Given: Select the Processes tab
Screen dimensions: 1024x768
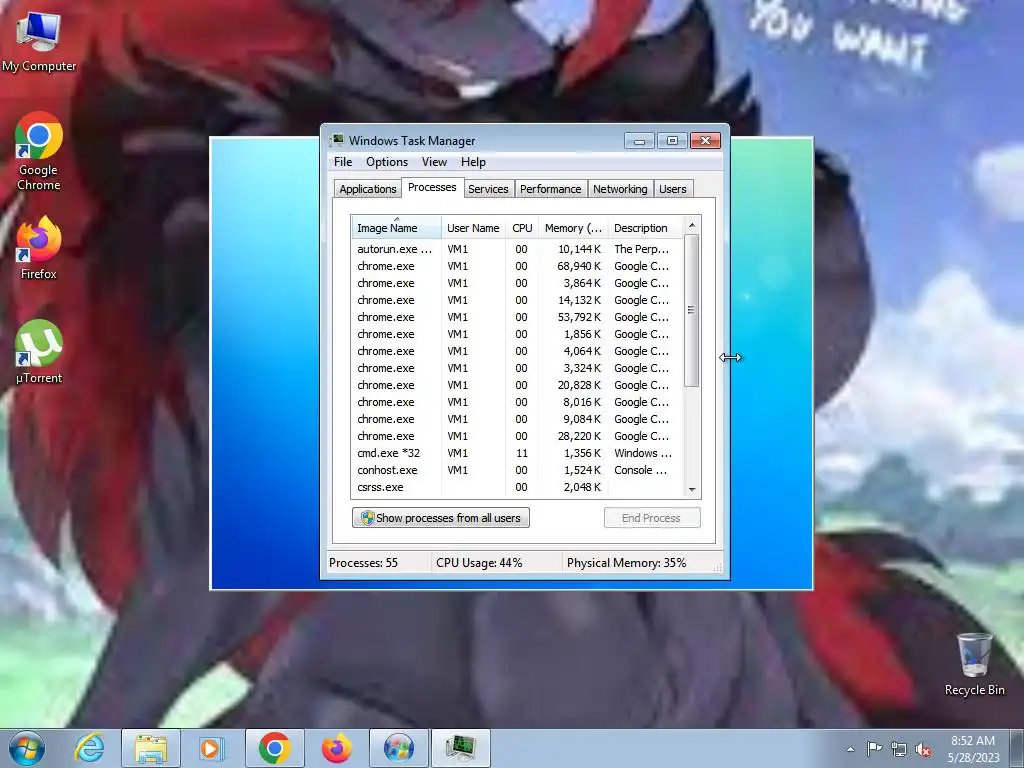Looking at the screenshot, I should click(x=432, y=187).
